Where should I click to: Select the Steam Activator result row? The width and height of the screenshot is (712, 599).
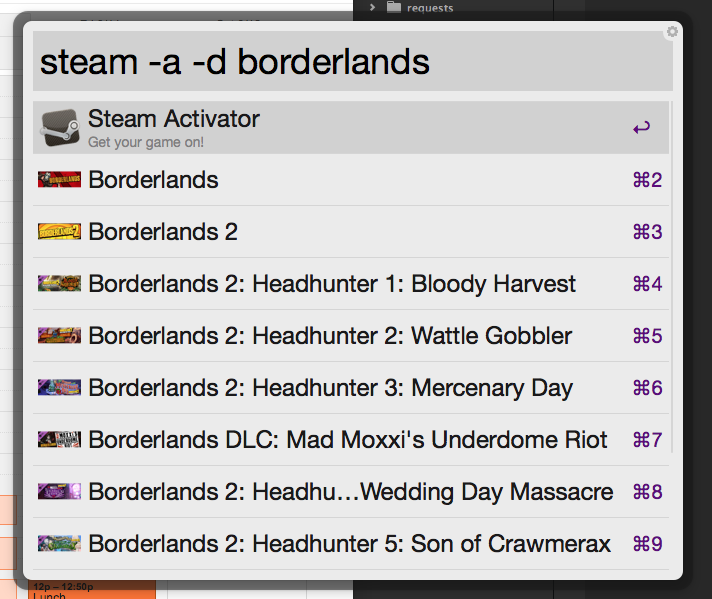click(350, 128)
